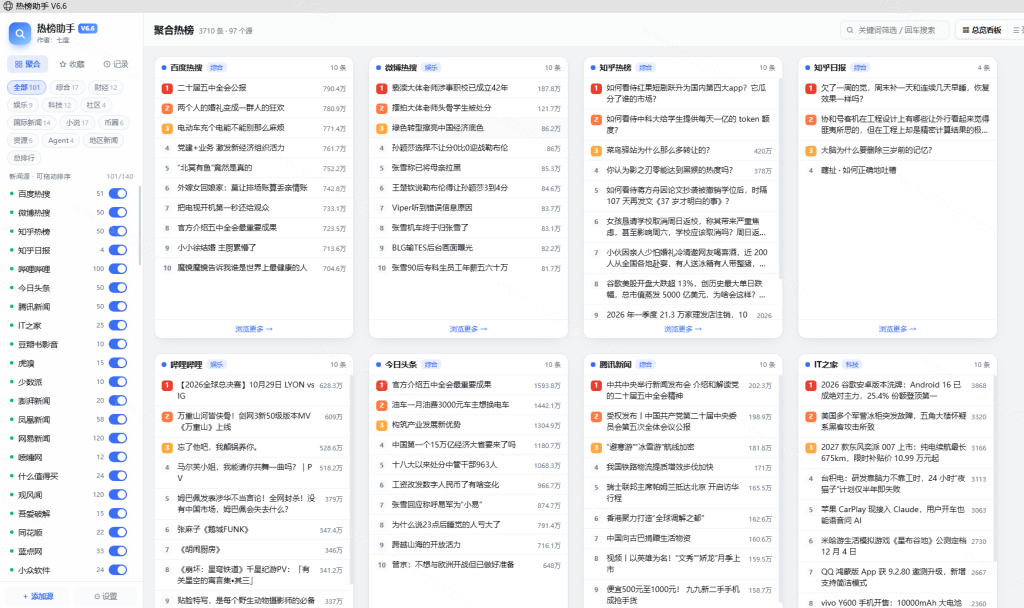Select the 国际新闻 category chip

(31, 123)
